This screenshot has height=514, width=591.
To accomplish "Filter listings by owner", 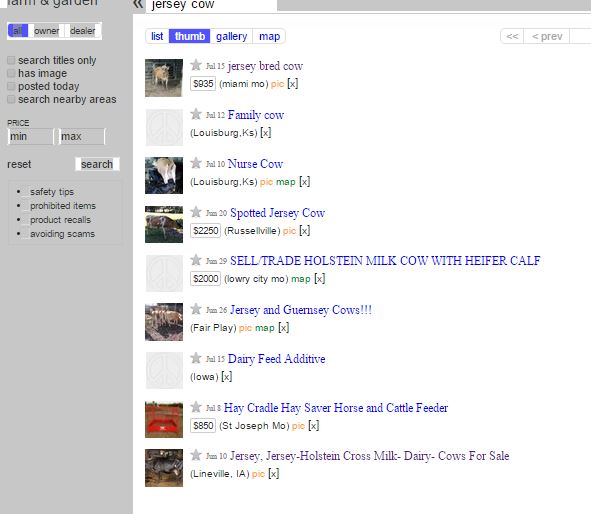I will click(x=47, y=31).
